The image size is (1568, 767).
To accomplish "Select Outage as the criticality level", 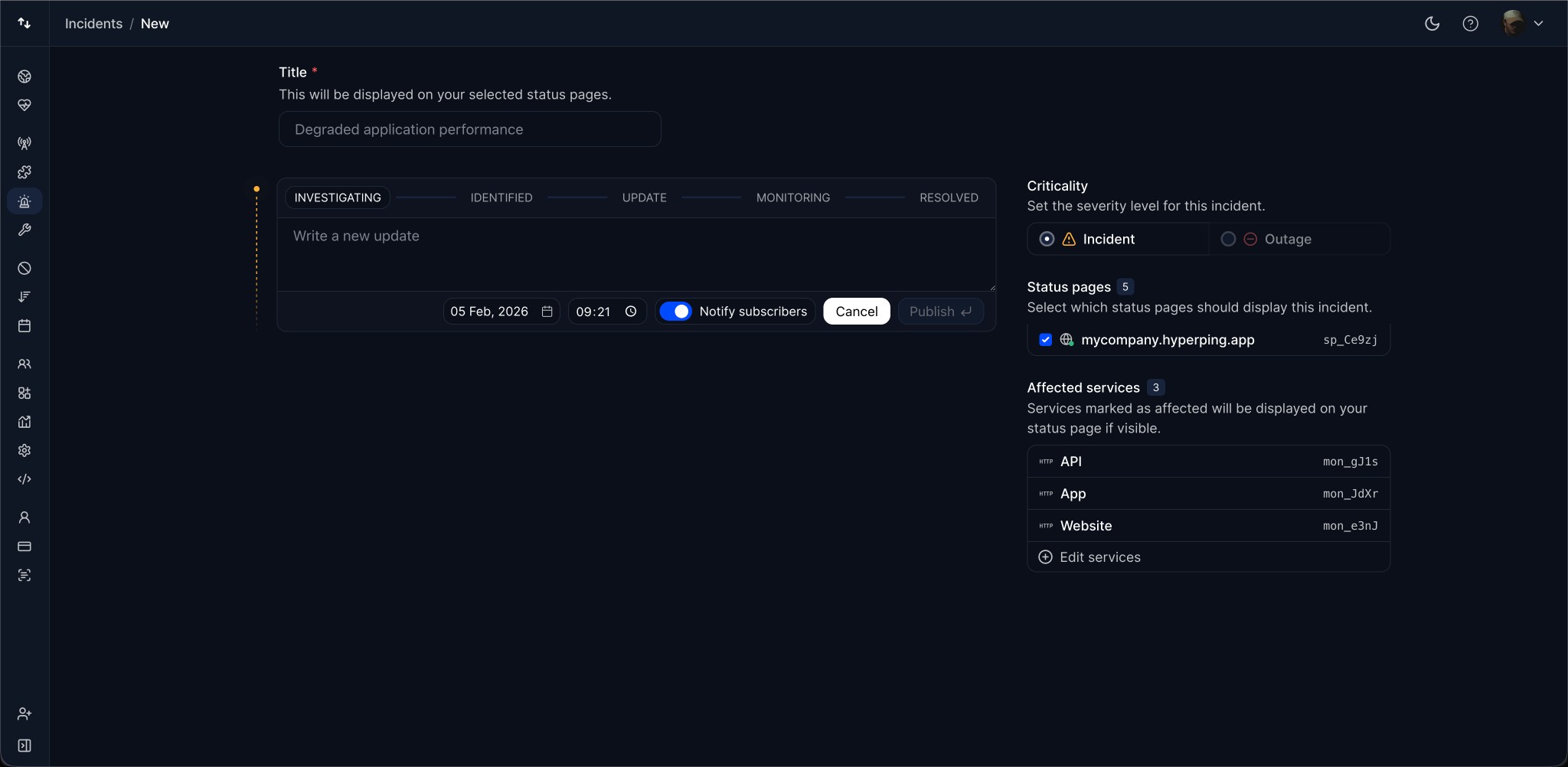I will coord(1229,239).
